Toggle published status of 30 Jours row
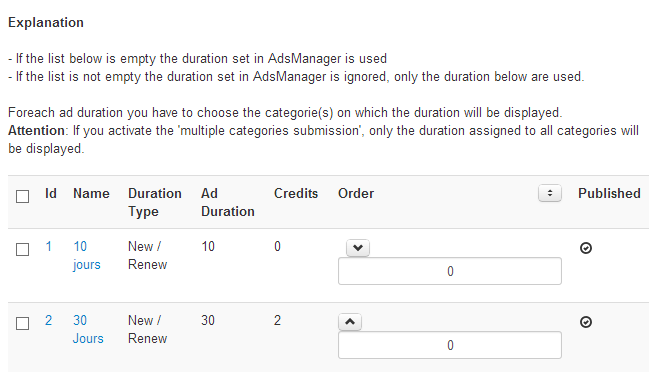Image resolution: width=650 pixels, height=372 pixels. click(586, 322)
